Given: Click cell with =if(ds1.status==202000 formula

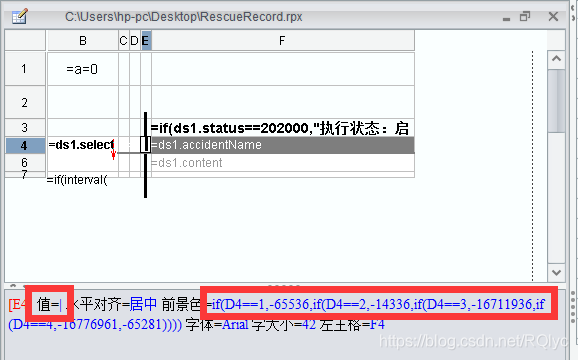Looking at the screenshot, I should (x=282, y=128).
